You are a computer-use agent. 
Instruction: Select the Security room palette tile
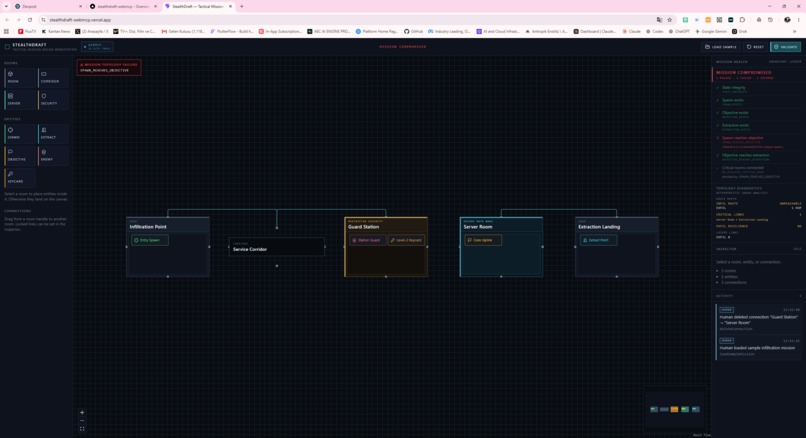click(x=53, y=100)
